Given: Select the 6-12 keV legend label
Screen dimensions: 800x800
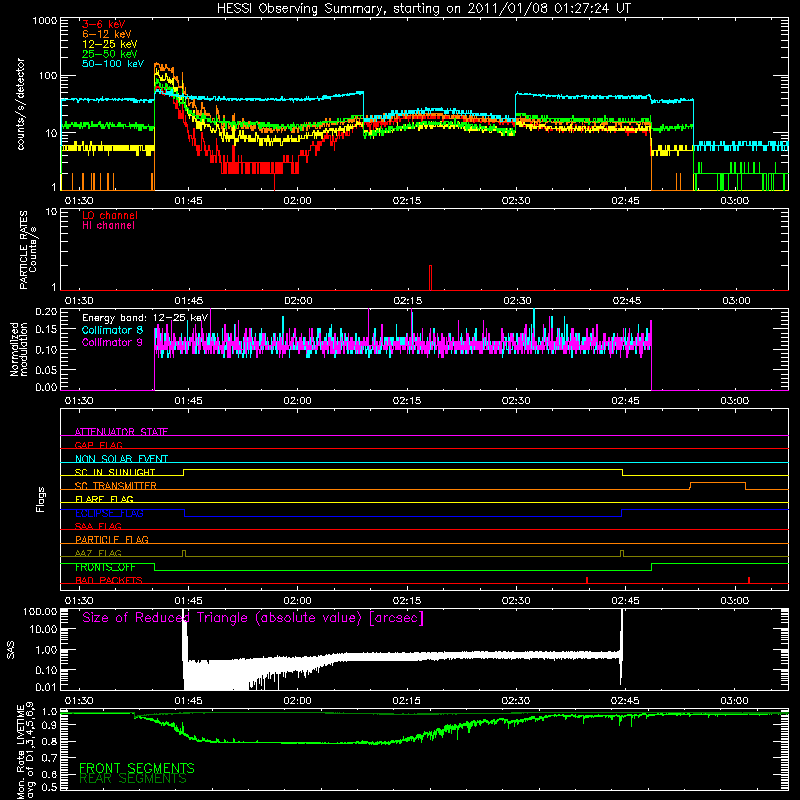Looking at the screenshot, I should [x=107, y=34].
